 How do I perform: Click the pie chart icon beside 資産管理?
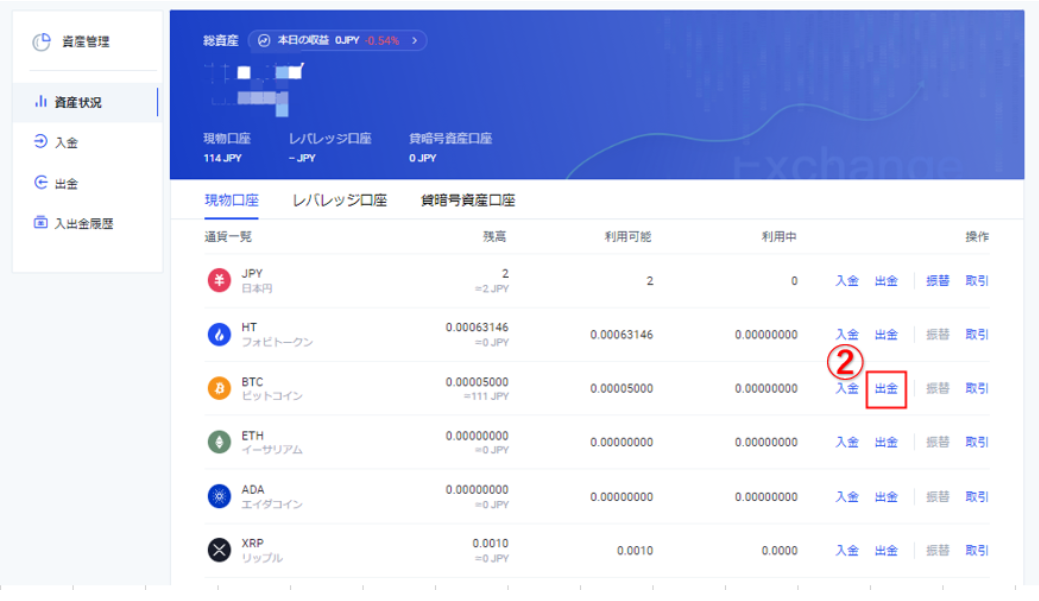pyautogui.click(x=42, y=42)
